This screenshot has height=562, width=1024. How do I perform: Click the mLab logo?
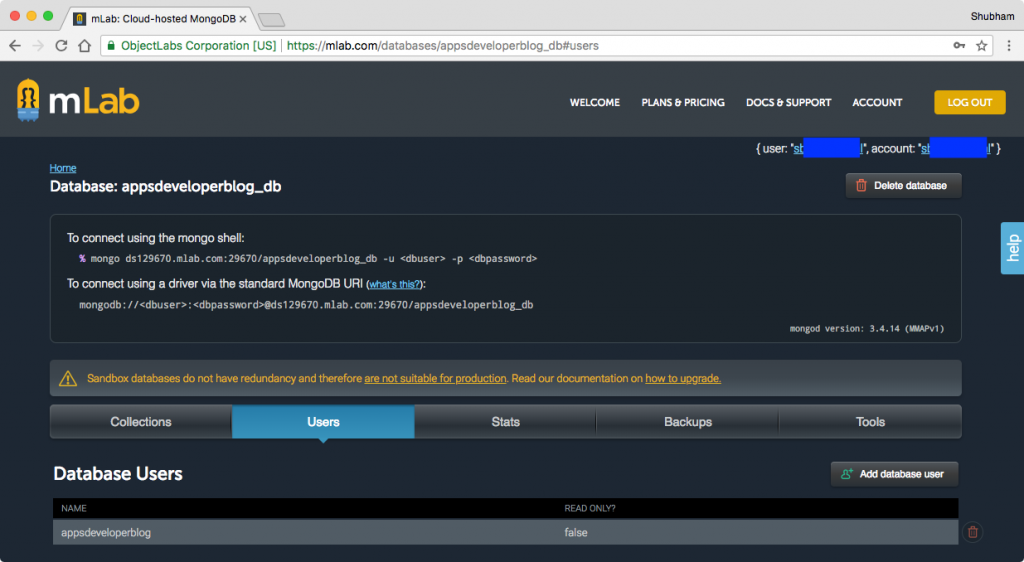[78, 100]
